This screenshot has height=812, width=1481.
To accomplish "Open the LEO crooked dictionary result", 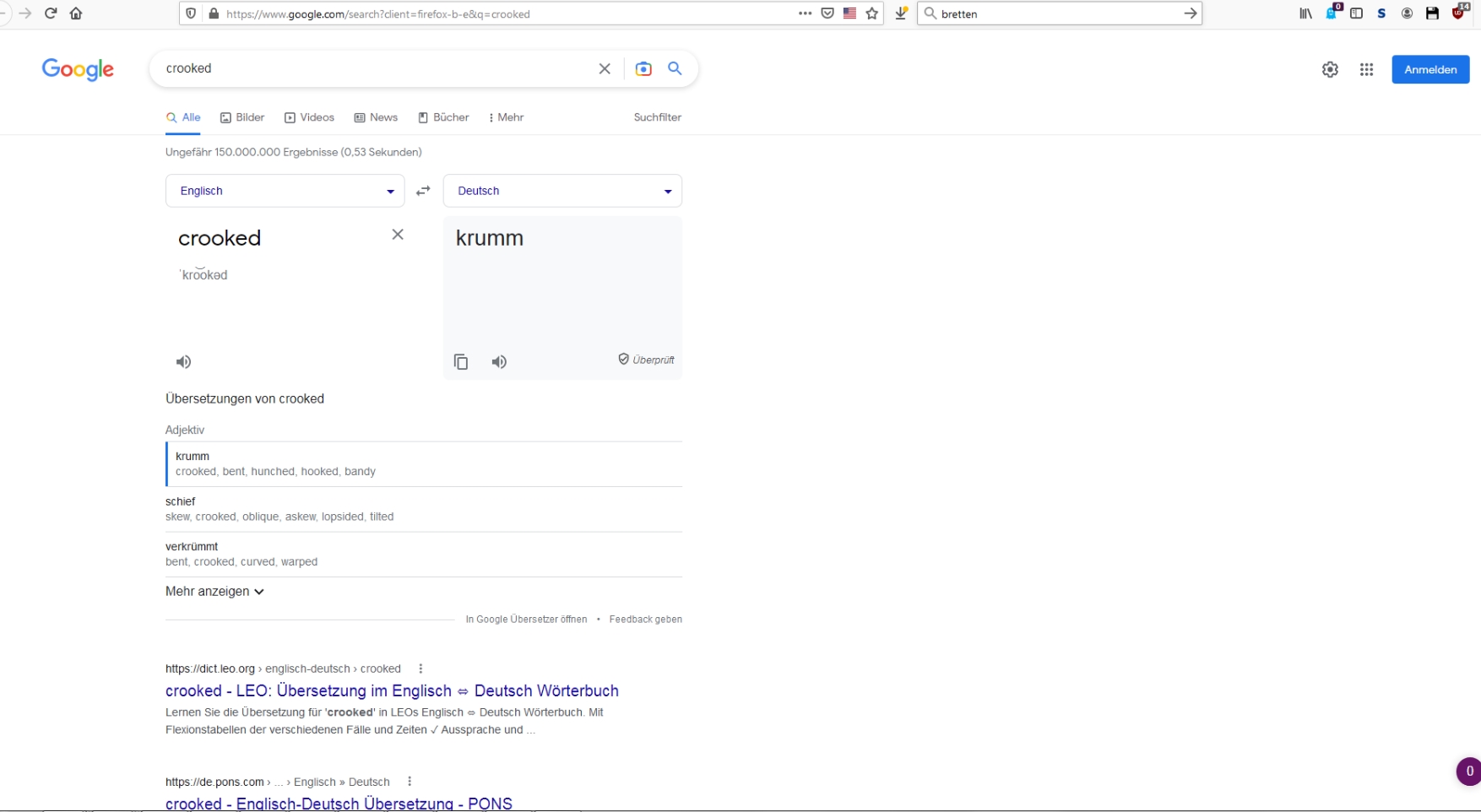I will (392, 690).
